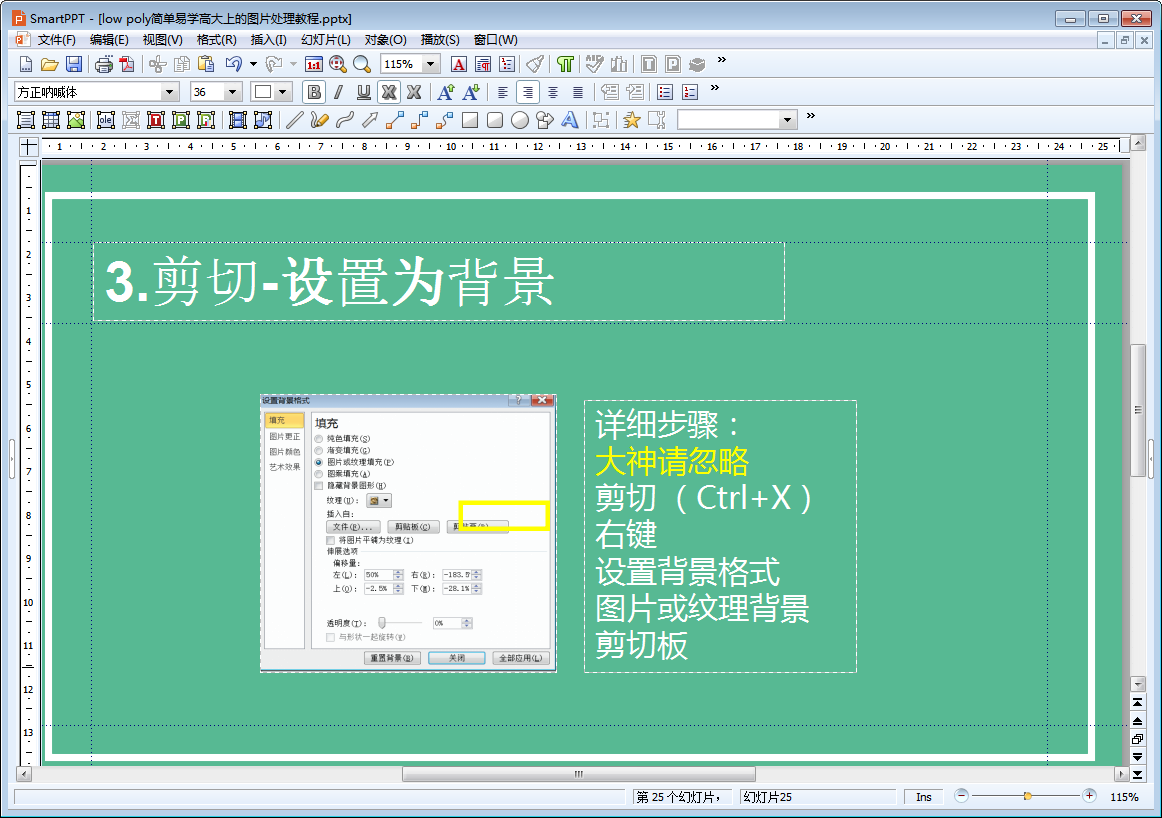The height and width of the screenshot is (818, 1162).
Task: Print the document using printer icon
Action: point(104,64)
